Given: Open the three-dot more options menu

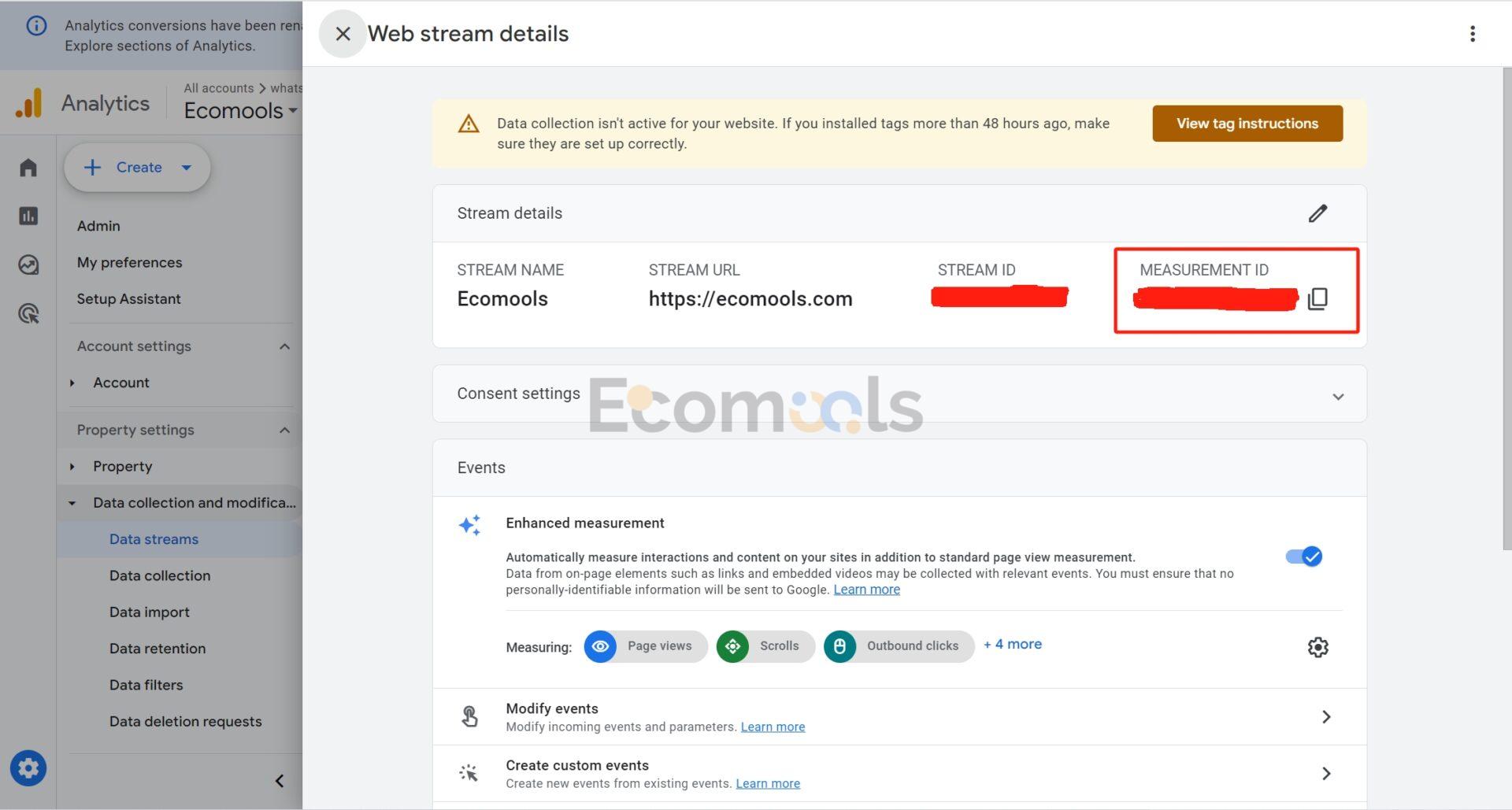Looking at the screenshot, I should (x=1472, y=34).
